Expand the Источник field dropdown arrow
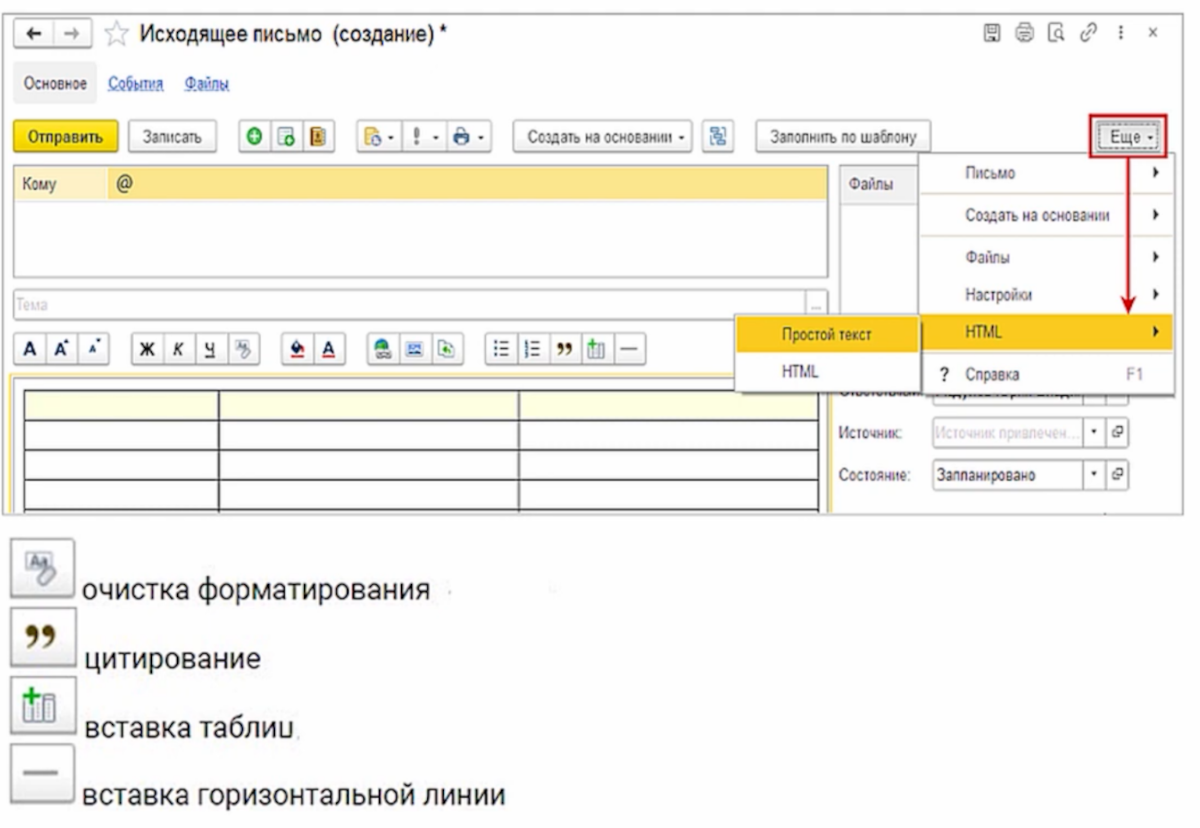This screenshot has width=1200, height=828. (1095, 434)
